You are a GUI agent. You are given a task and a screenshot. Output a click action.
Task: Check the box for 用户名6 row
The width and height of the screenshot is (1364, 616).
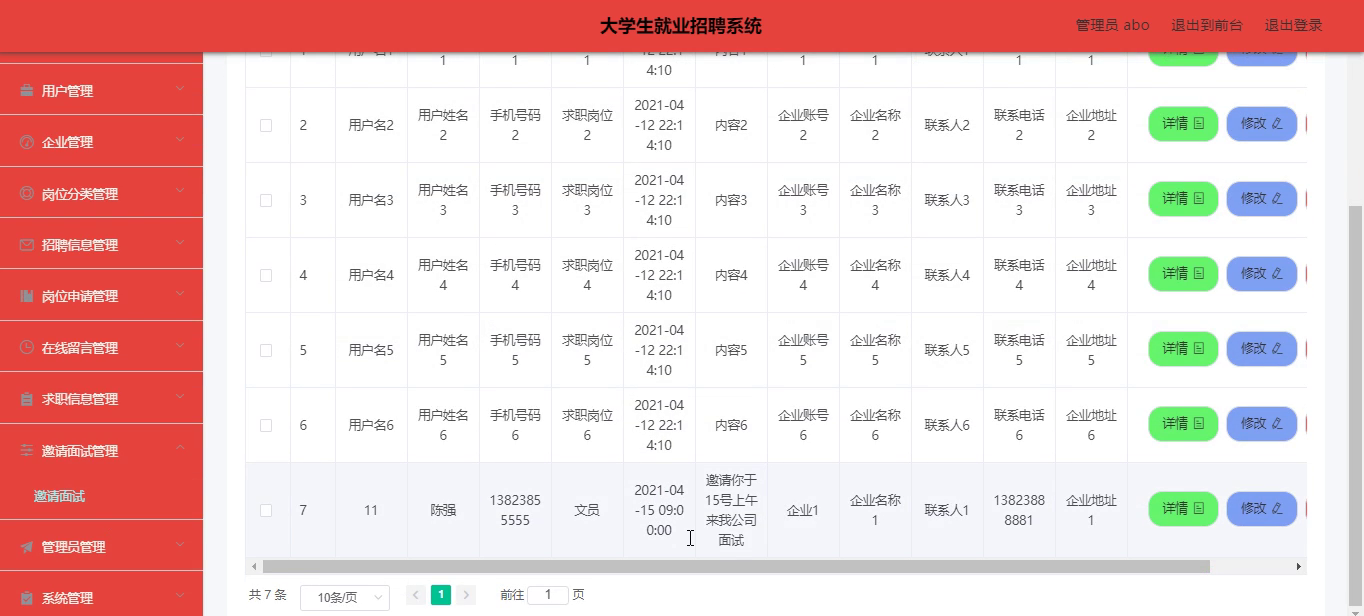(x=266, y=425)
